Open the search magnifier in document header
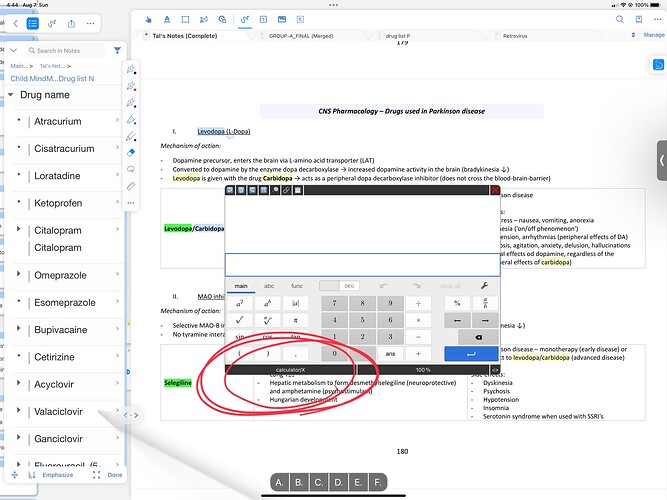The height and width of the screenshot is (500, 667). (620, 20)
